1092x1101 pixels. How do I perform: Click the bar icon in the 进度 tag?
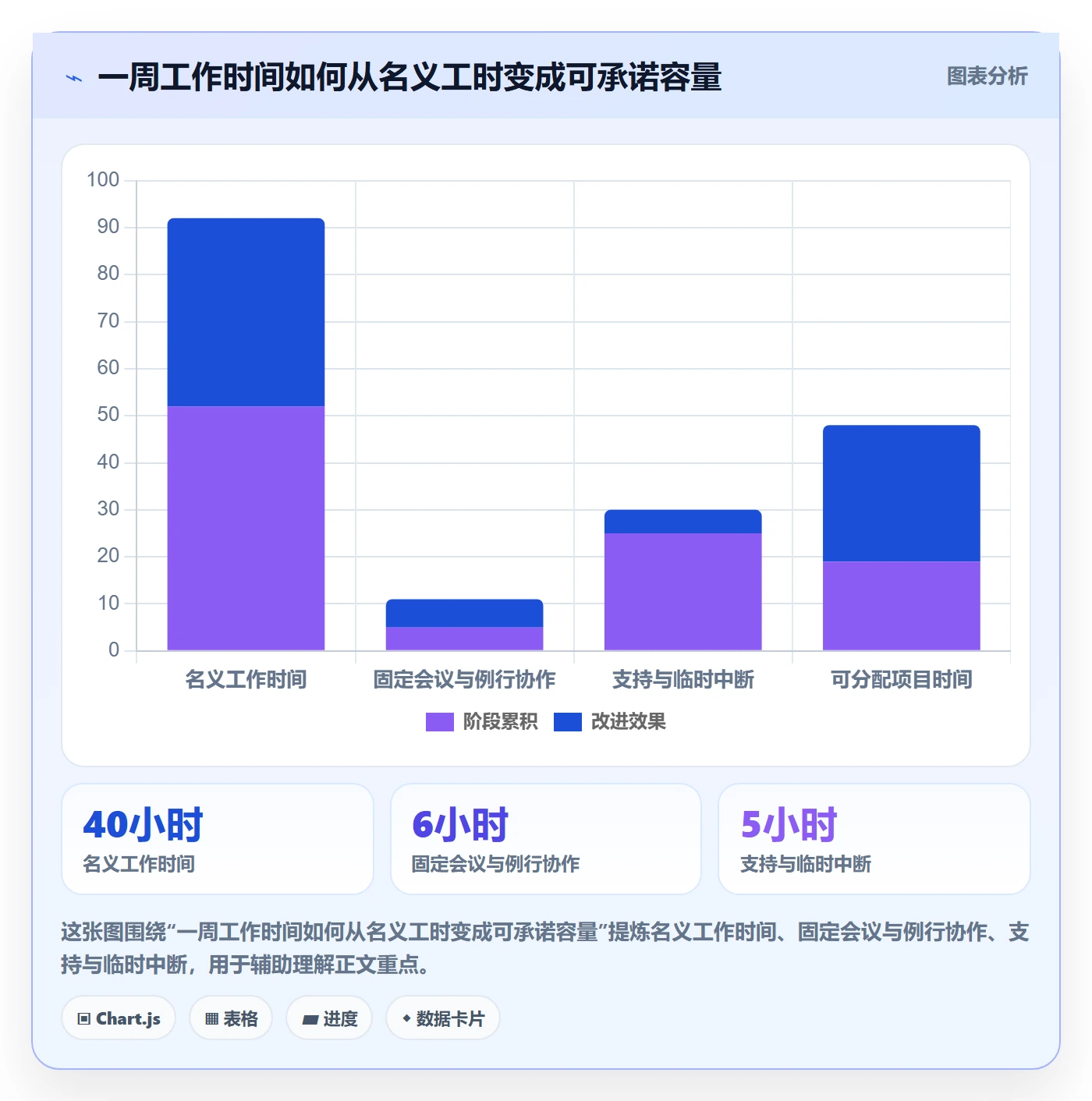tap(310, 1020)
